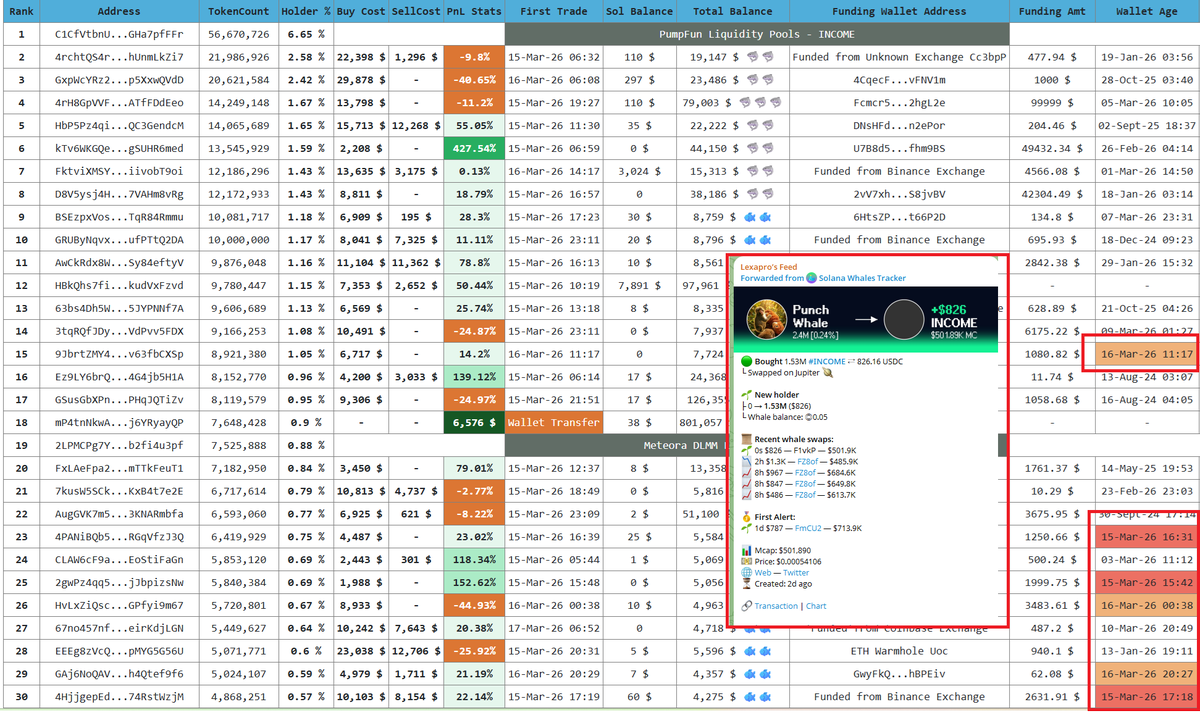Viewport: 1200px width, 715px height.
Task: Open the Twitter link in the feed popup
Action: (796, 573)
